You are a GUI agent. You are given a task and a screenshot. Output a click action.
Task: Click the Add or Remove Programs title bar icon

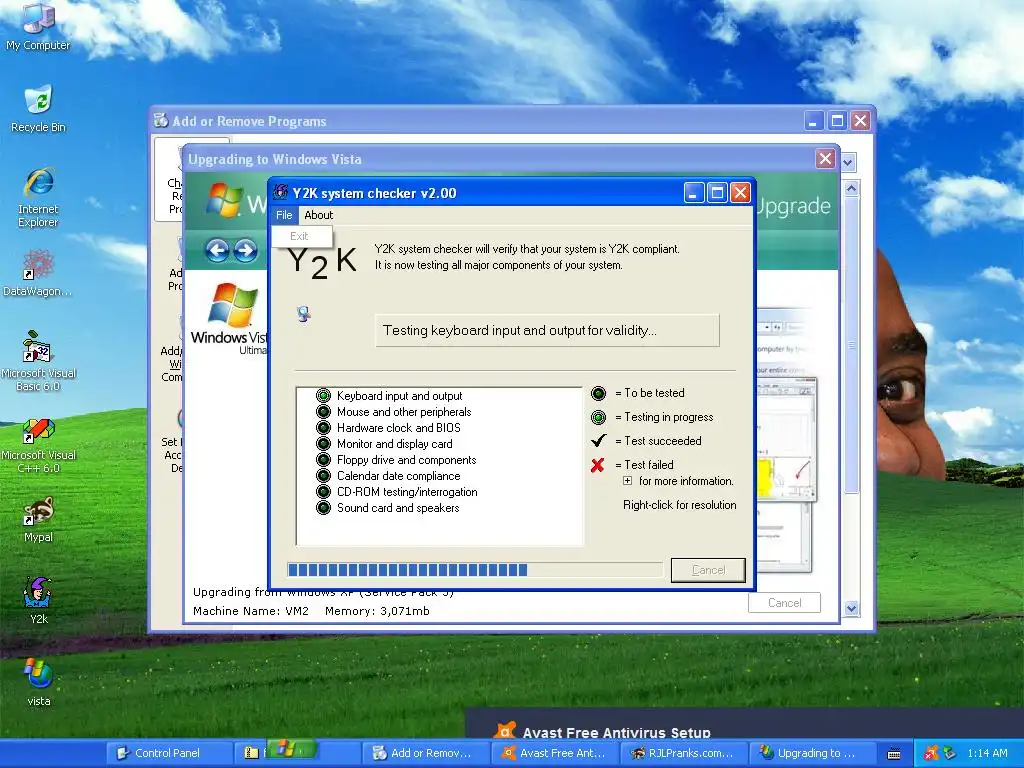point(161,120)
